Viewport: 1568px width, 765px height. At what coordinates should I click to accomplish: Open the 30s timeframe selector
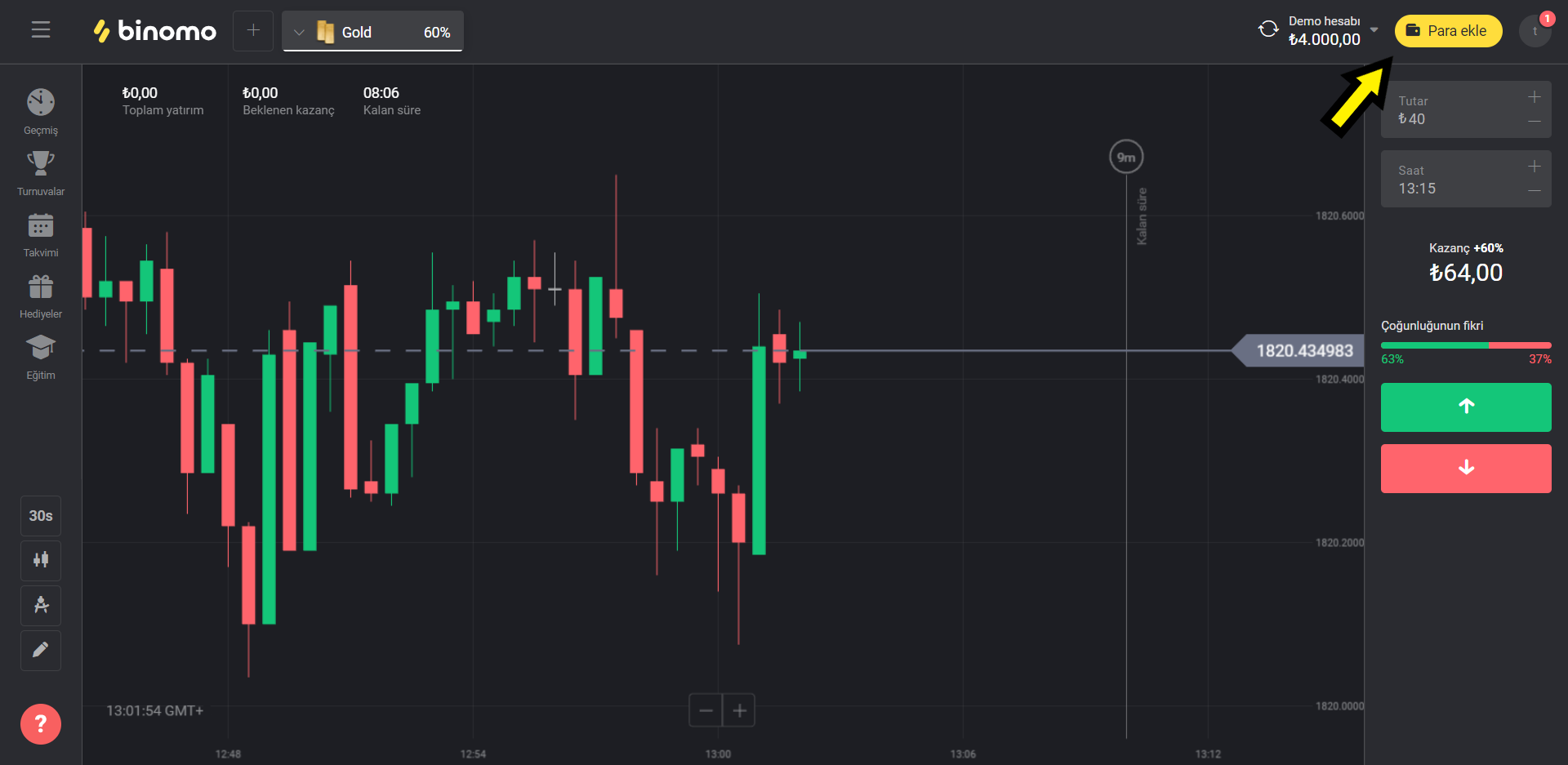tap(41, 516)
